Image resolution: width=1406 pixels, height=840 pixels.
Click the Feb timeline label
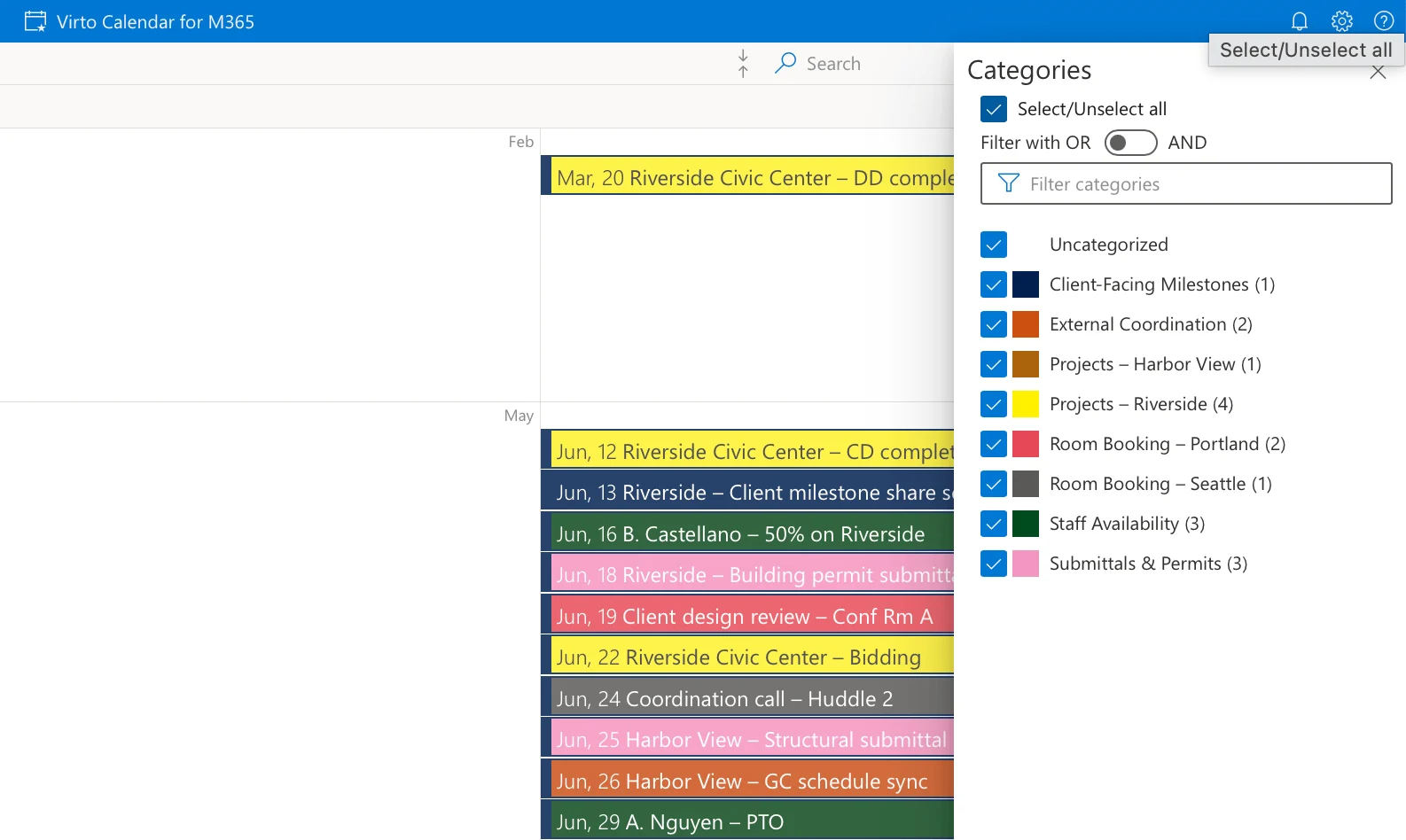pyautogui.click(x=521, y=142)
